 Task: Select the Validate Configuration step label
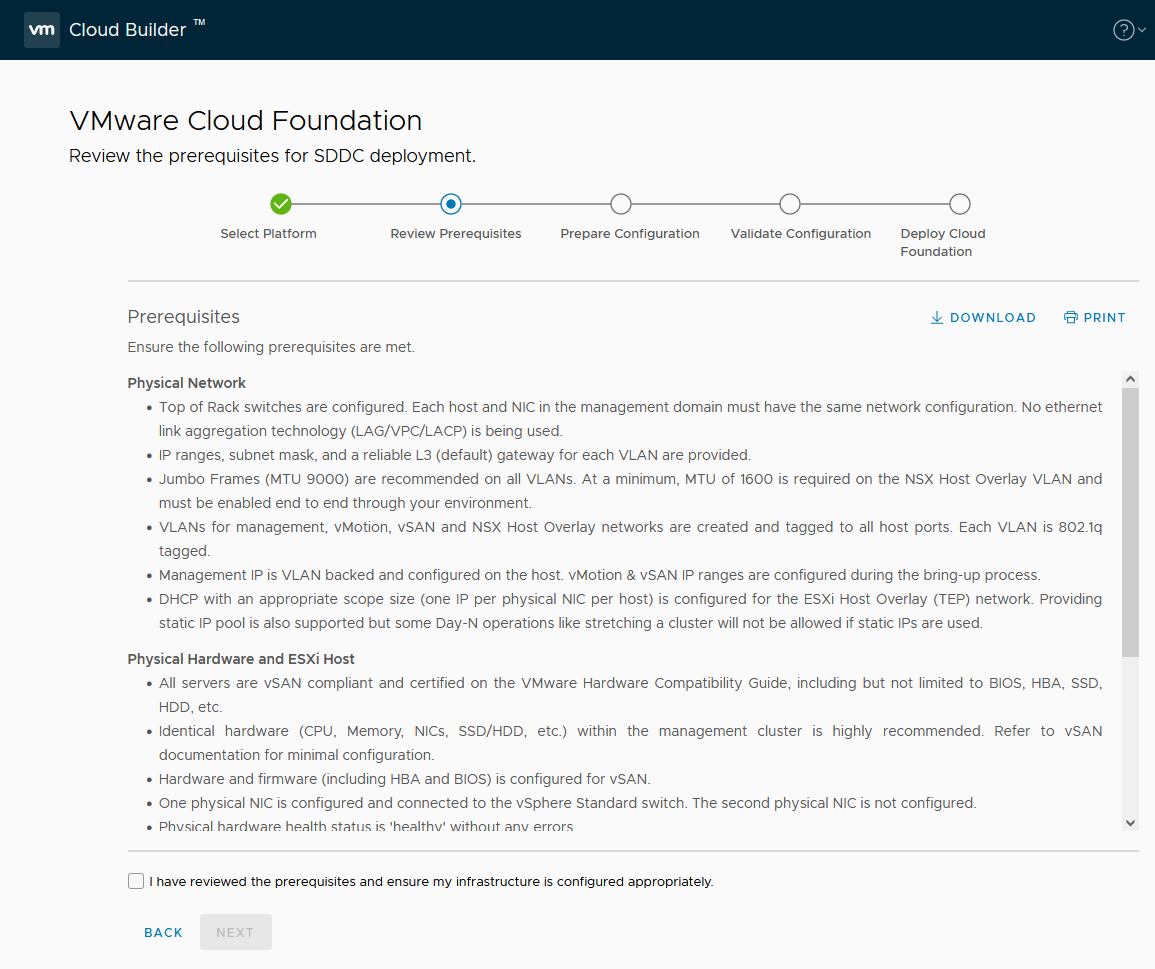pos(800,233)
